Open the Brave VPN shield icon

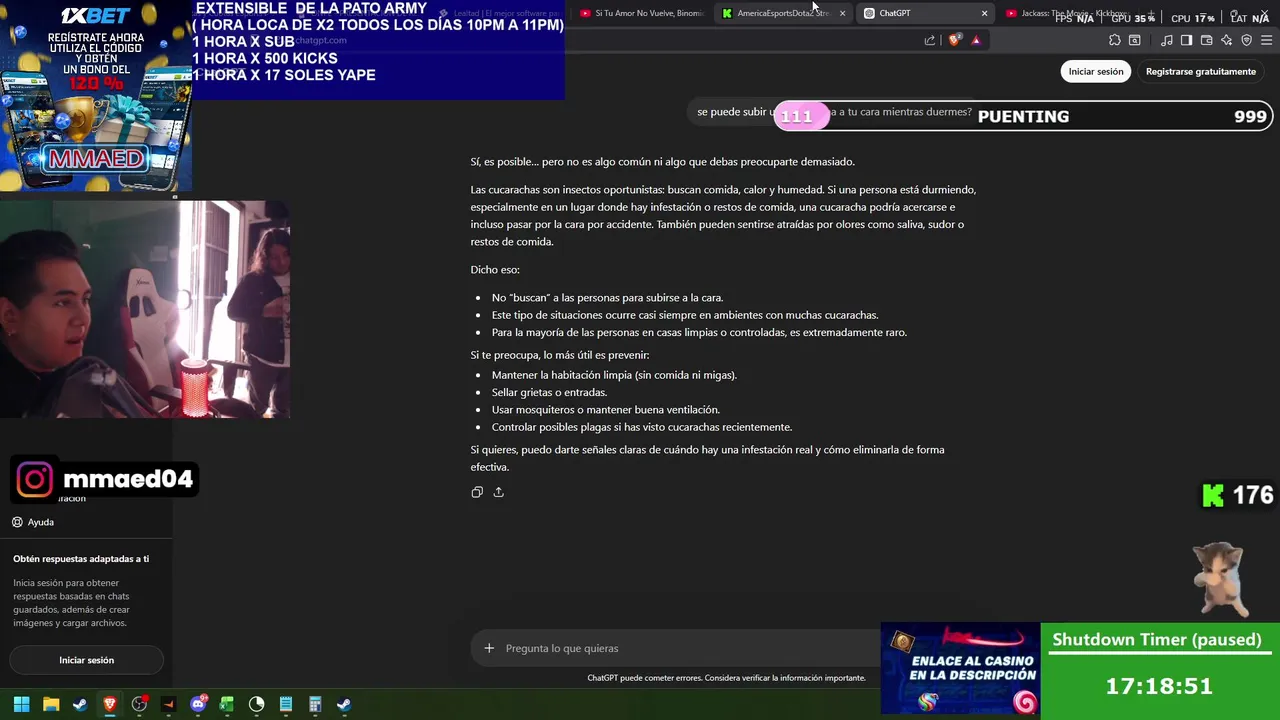click(x=1246, y=40)
